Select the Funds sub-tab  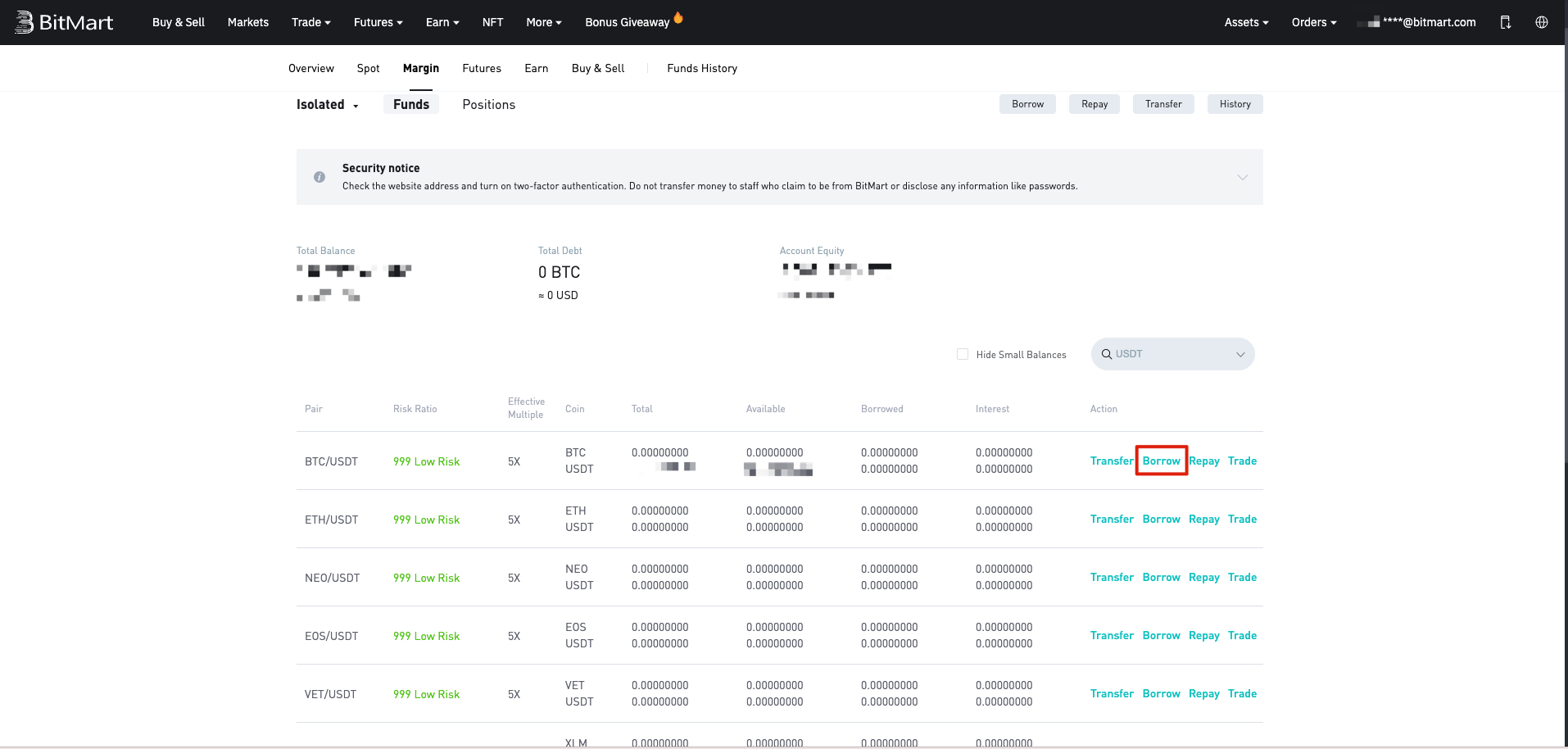pos(411,104)
